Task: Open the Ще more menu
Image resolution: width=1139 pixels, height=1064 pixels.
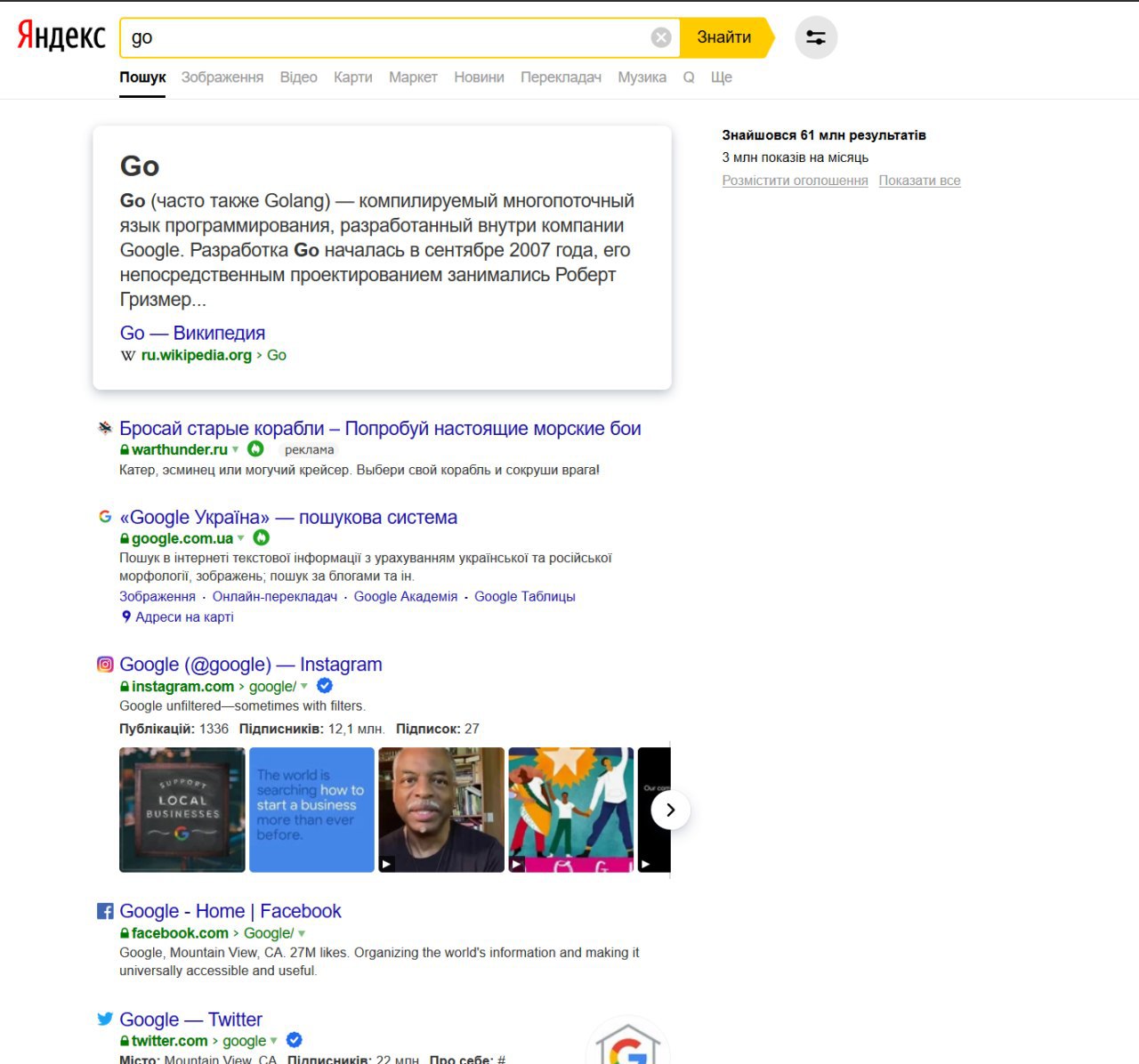Action: pyautogui.click(x=722, y=77)
